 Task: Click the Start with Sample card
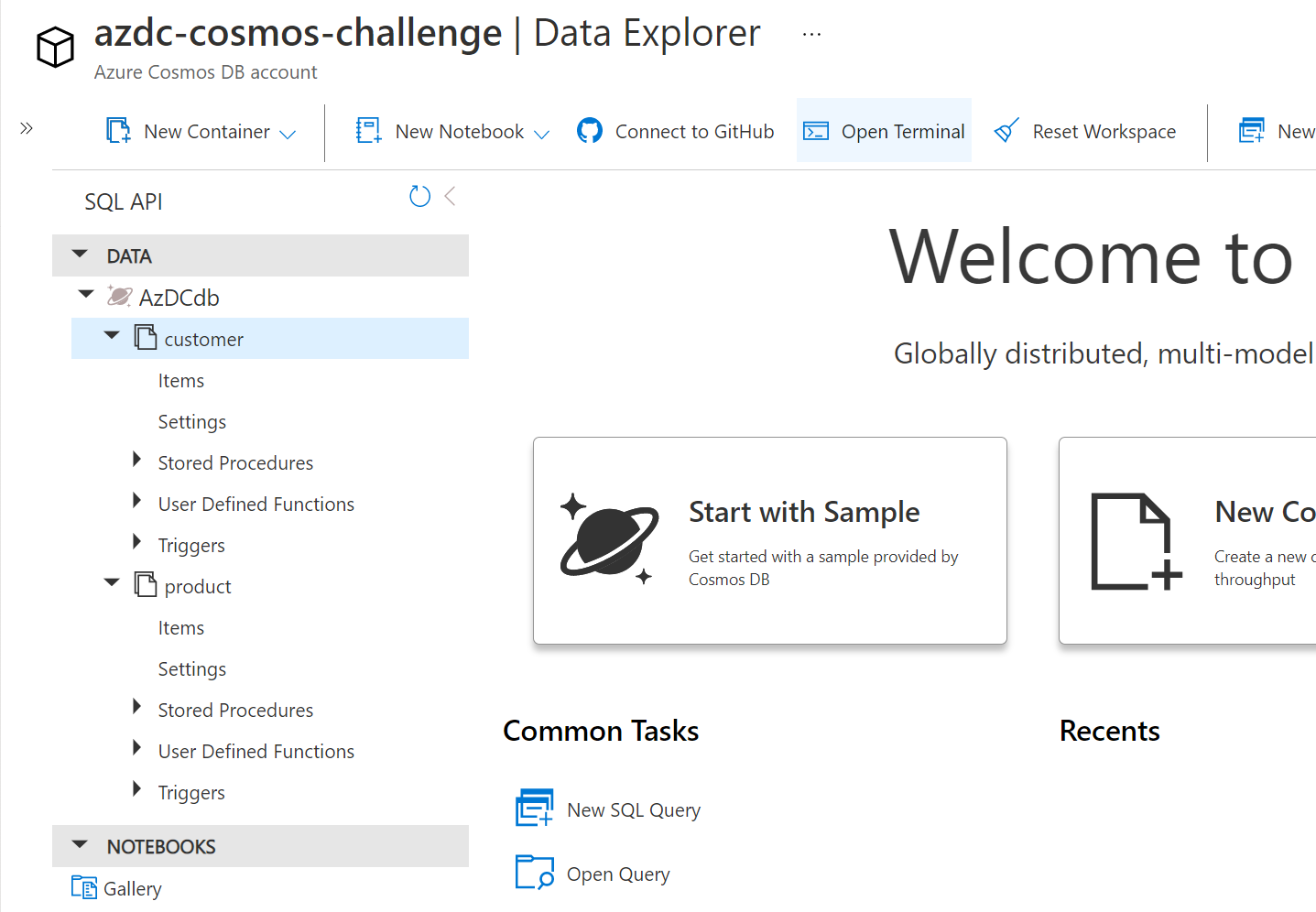pyautogui.click(x=769, y=540)
